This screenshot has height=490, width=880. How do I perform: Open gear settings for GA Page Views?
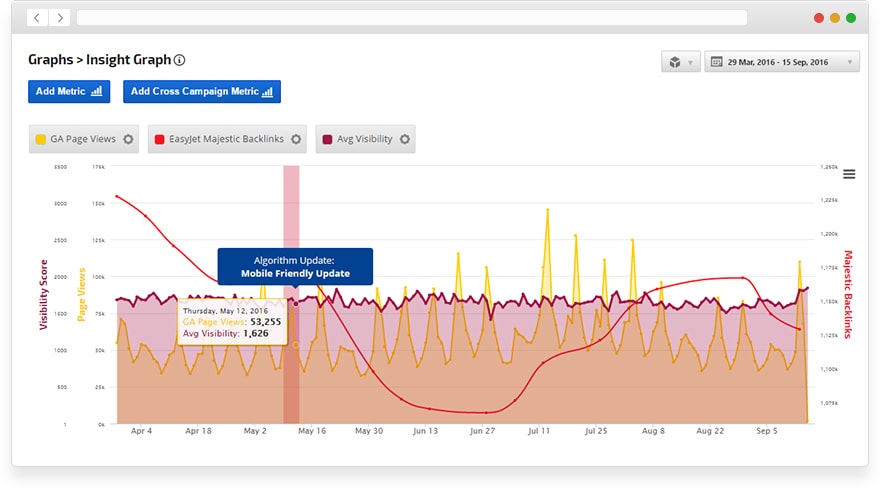128,139
